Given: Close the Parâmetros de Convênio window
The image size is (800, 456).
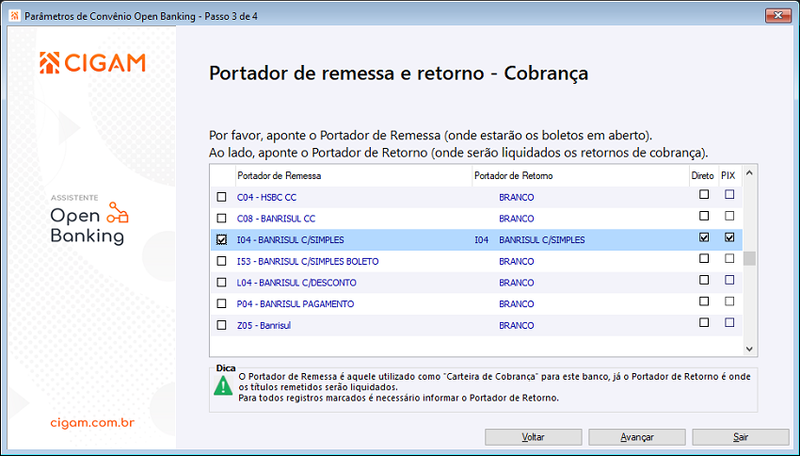Looking at the screenshot, I should point(778,15).
